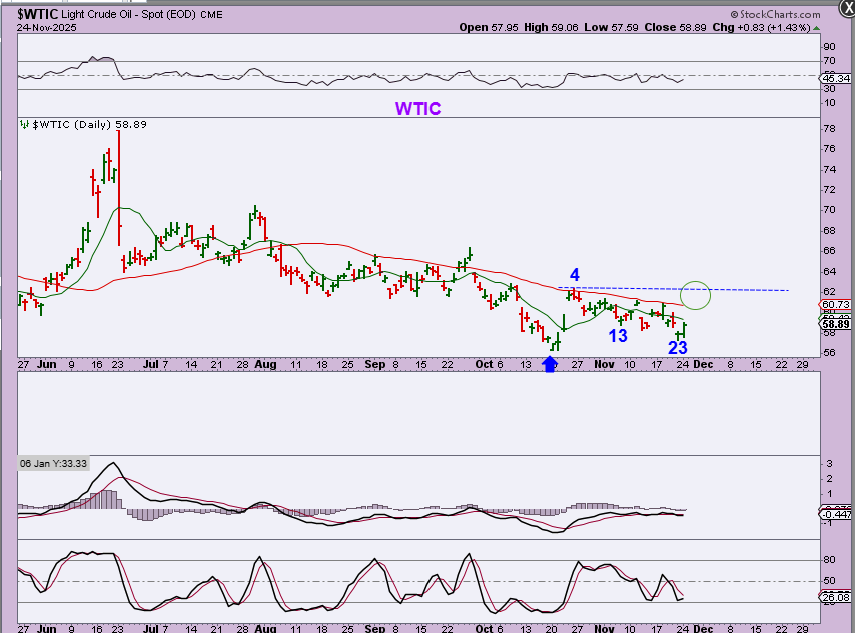
Task: Click the Nov label on the bottom date axis
Action: (604, 628)
